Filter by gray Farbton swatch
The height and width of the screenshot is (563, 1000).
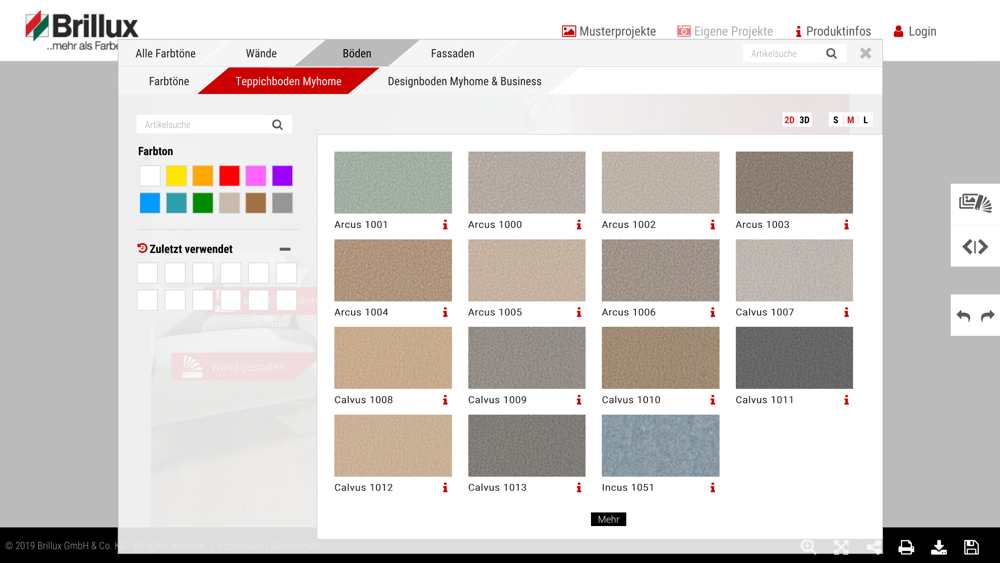click(283, 203)
